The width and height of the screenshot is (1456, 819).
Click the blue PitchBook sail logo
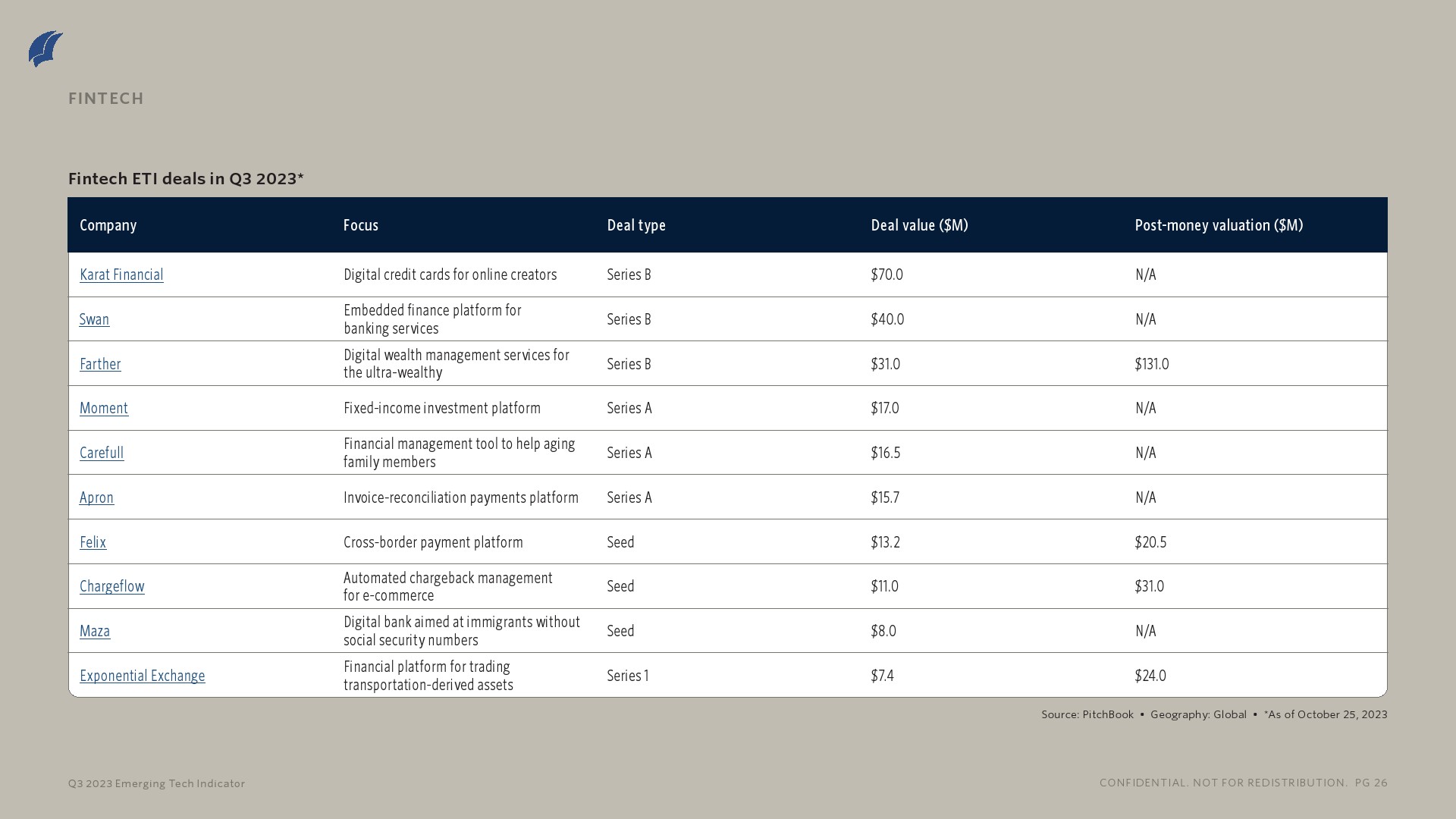(45, 49)
